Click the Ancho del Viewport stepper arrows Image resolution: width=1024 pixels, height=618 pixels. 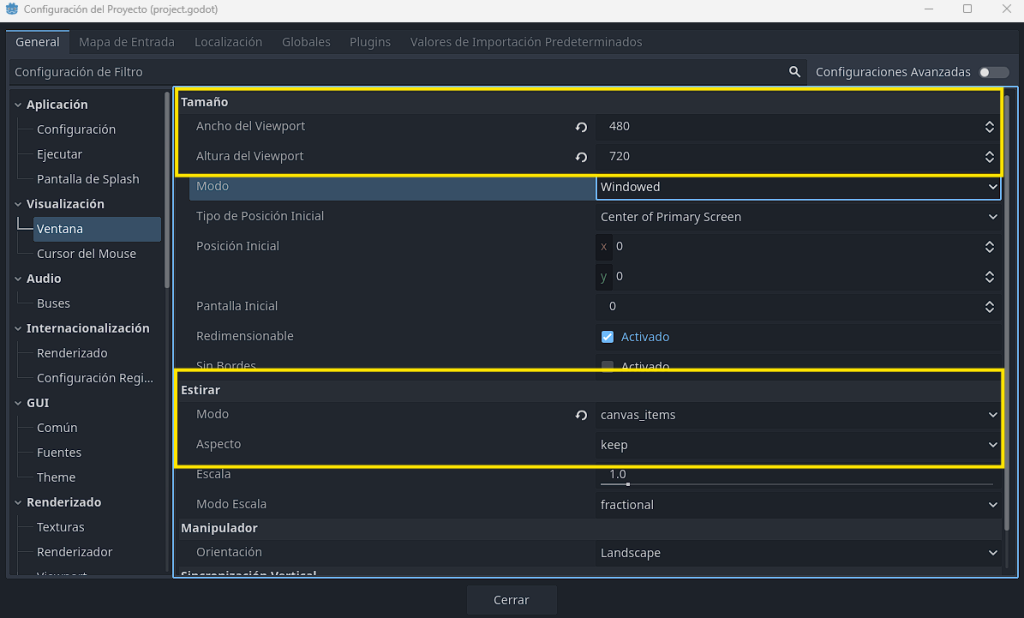pos(989,127)
